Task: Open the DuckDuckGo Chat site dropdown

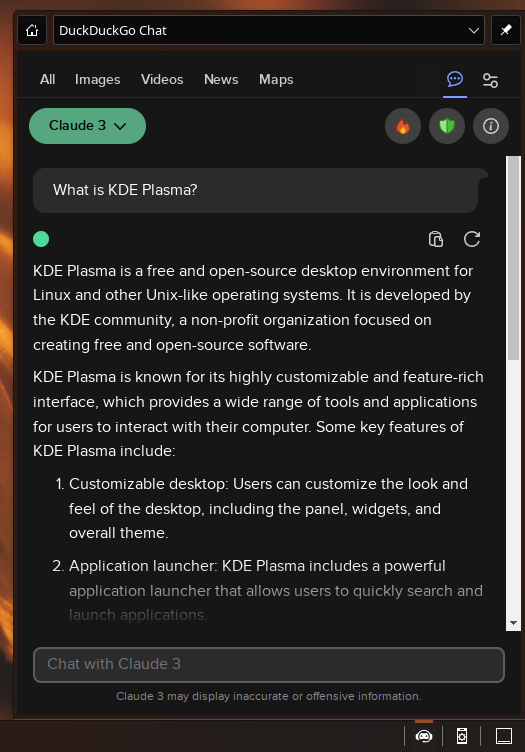Action: tap(269, 30)
